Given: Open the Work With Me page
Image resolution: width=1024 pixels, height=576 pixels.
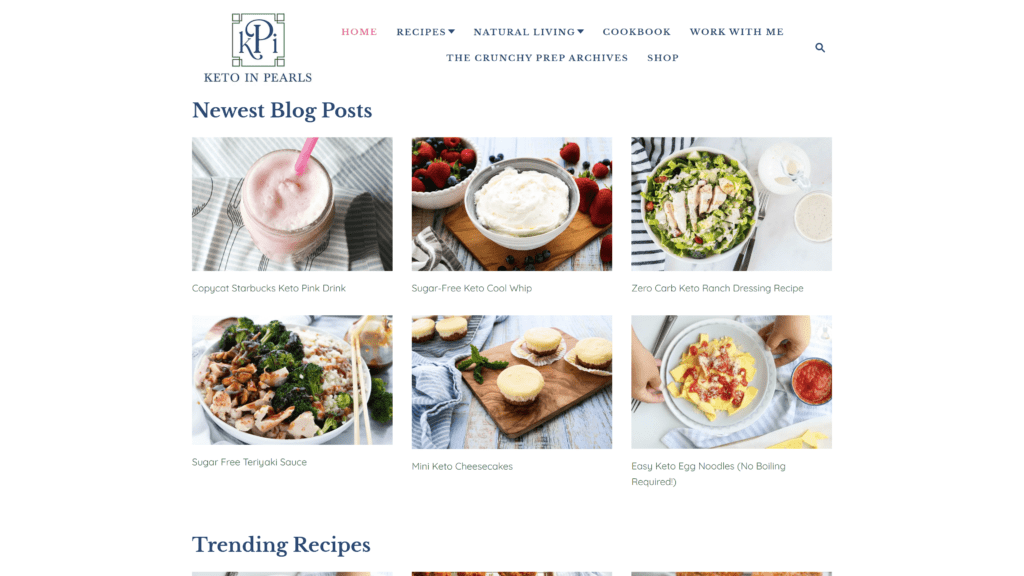Looking at the screenshot, I should coord(737,32).
